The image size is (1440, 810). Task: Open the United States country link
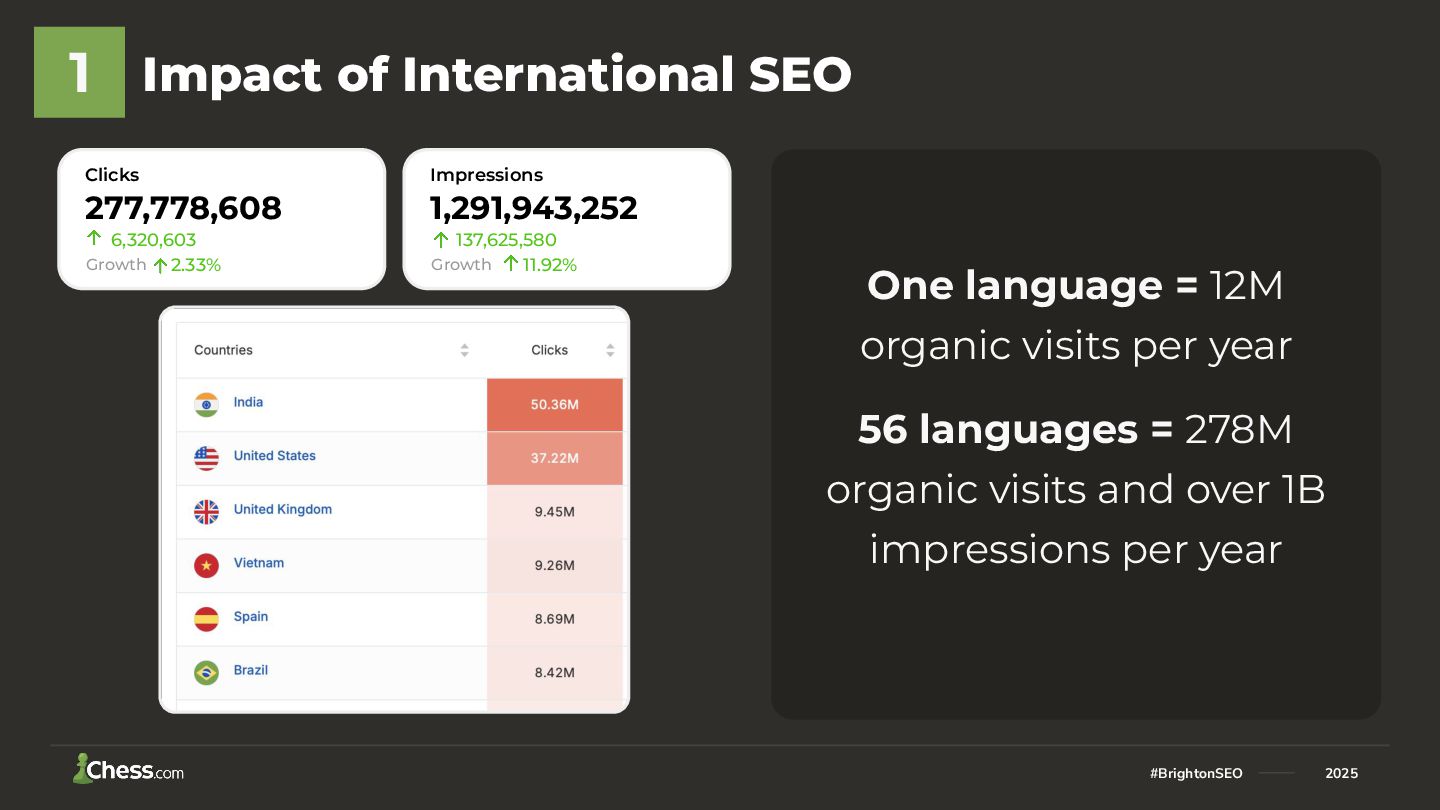coord(274,456)
